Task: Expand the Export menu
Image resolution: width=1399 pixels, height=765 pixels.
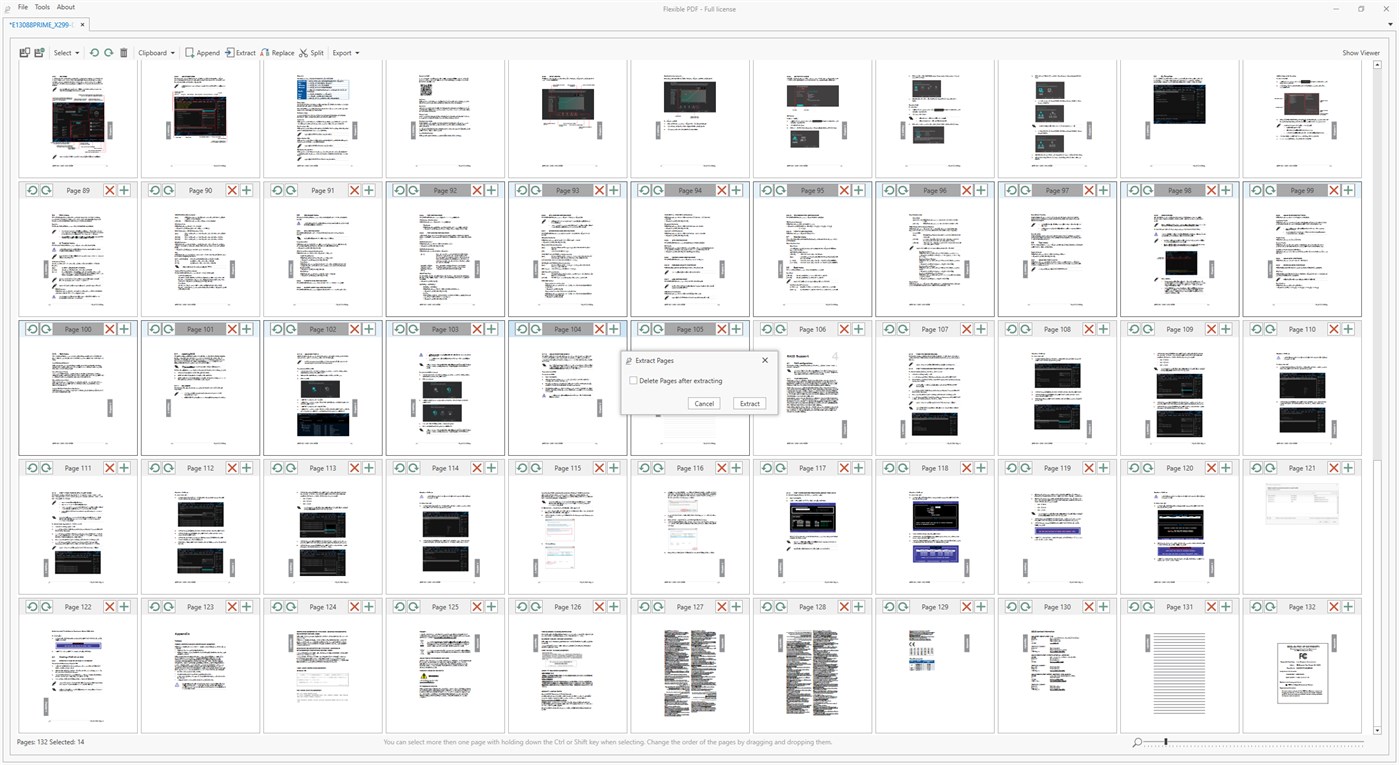Action: (x=344, y=53)
